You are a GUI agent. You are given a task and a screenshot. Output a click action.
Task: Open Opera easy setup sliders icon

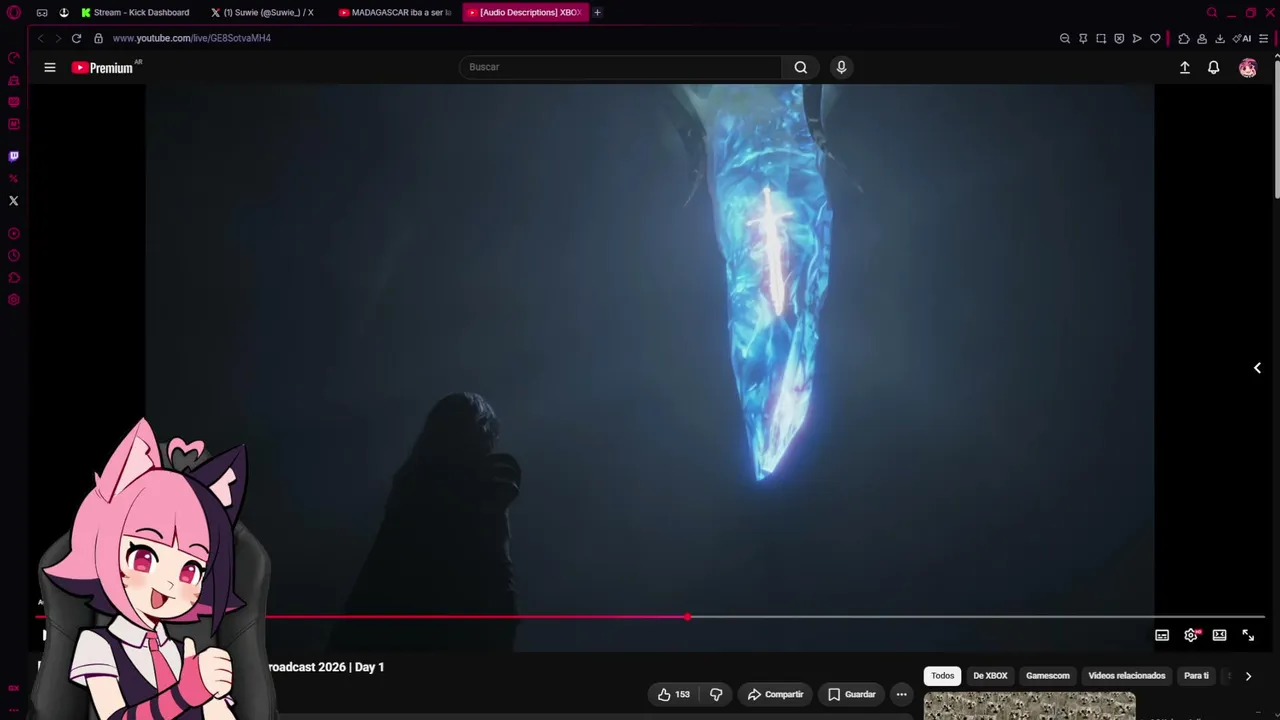click(x=1263, y=38)
